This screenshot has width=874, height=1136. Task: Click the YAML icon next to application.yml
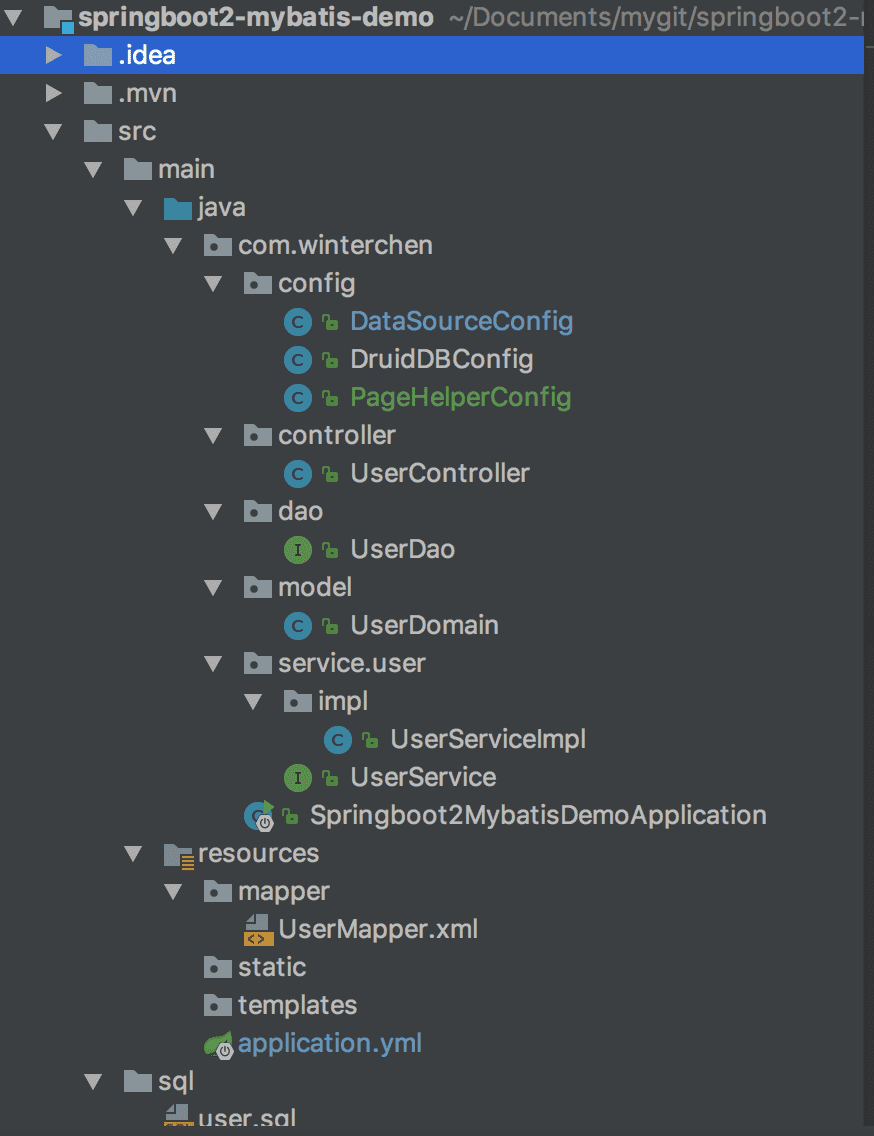217,1043
